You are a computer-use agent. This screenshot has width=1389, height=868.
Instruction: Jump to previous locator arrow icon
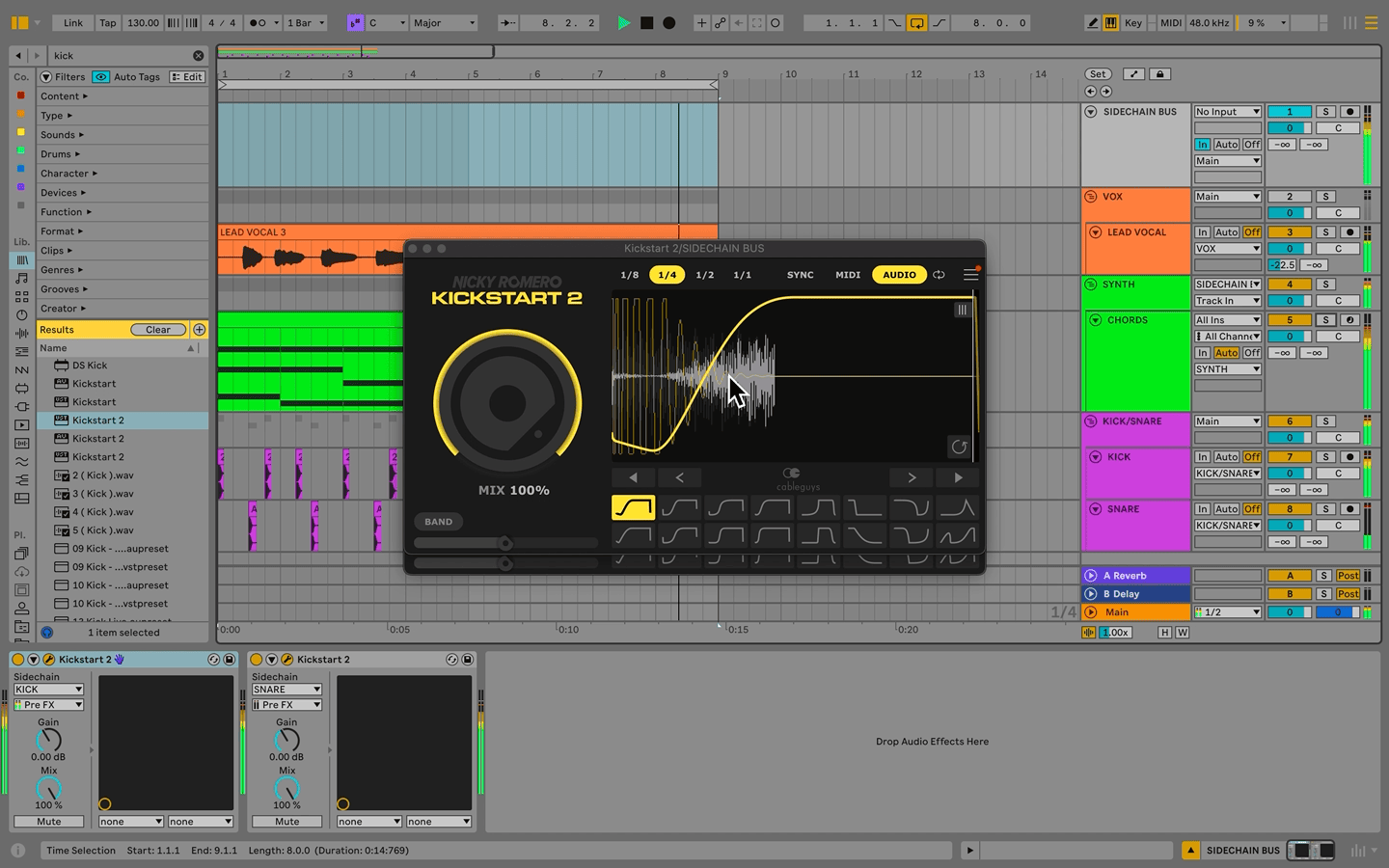pos(1091,92)
